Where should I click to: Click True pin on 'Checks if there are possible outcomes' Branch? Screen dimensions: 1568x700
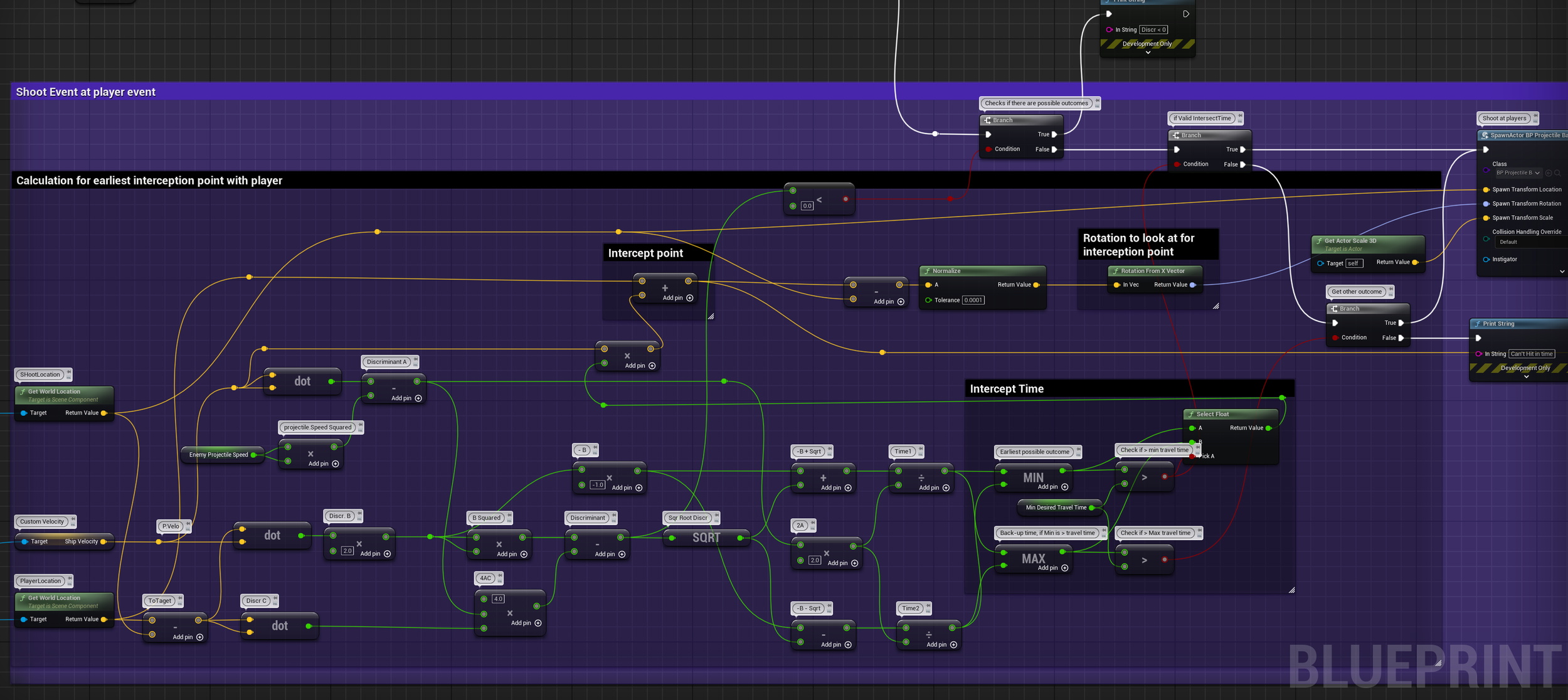(1054, 134)
